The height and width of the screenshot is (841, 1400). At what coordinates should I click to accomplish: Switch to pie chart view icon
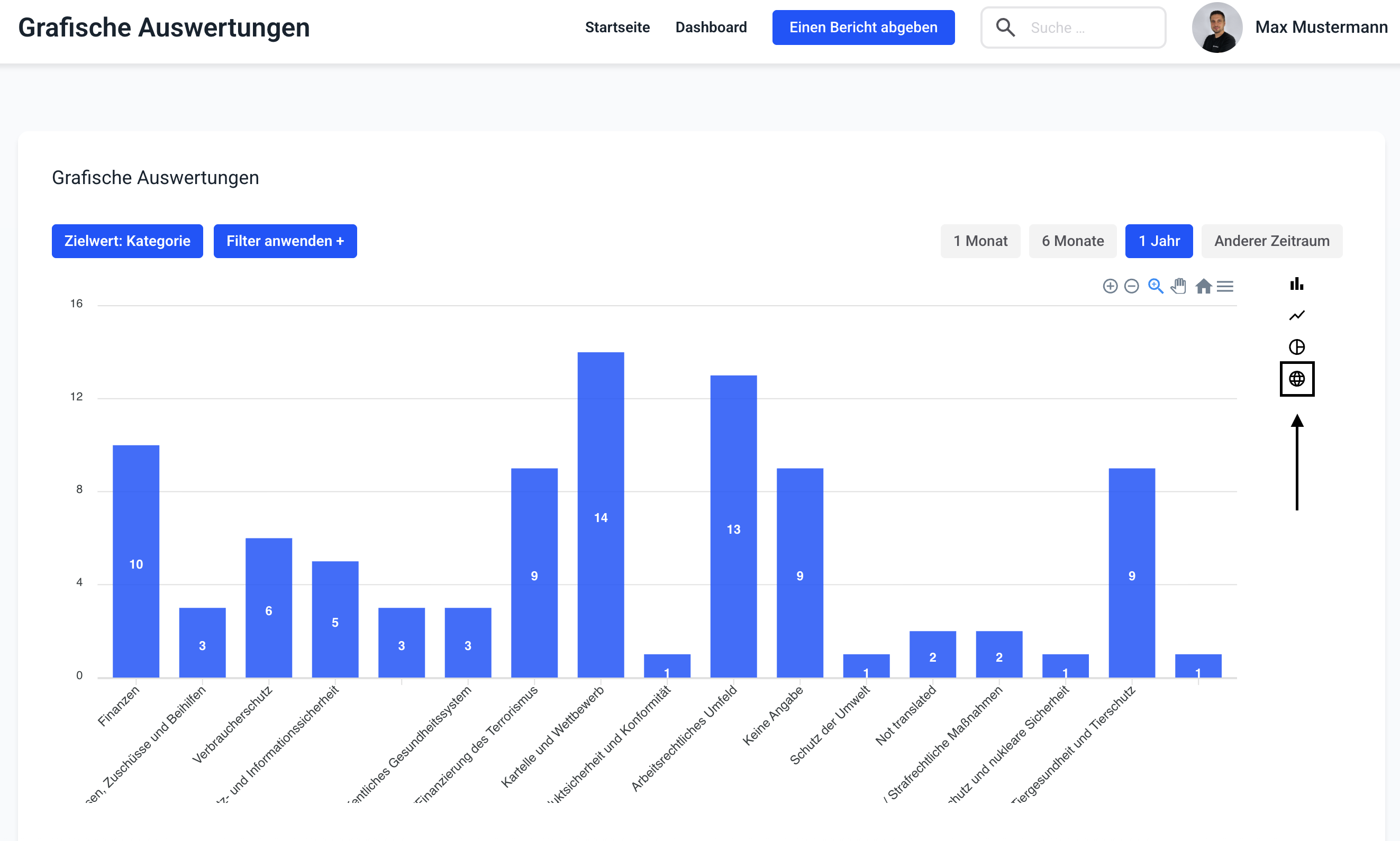tap(1296, 347)
